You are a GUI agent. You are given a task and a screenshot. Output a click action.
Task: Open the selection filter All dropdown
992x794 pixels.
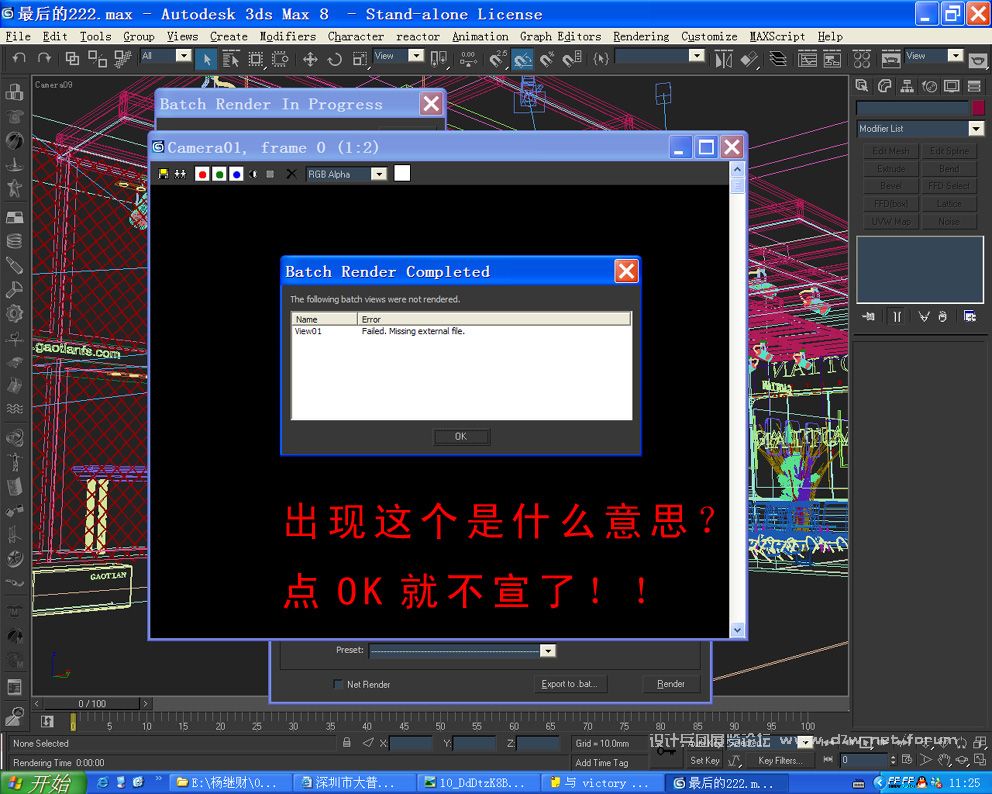183,56
